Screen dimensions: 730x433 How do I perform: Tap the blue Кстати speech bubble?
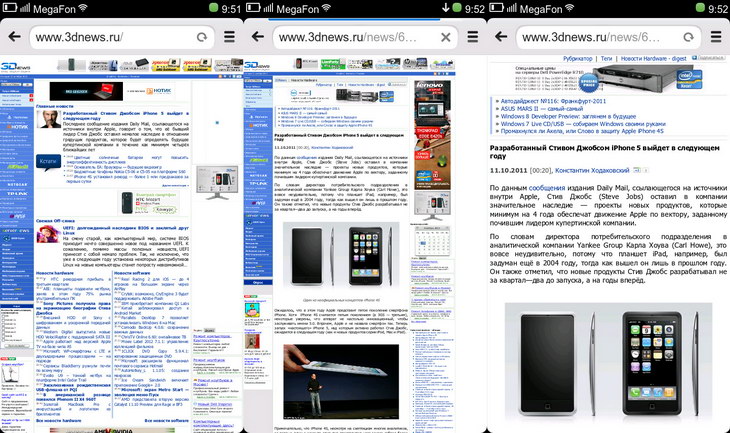pos(48,162)
